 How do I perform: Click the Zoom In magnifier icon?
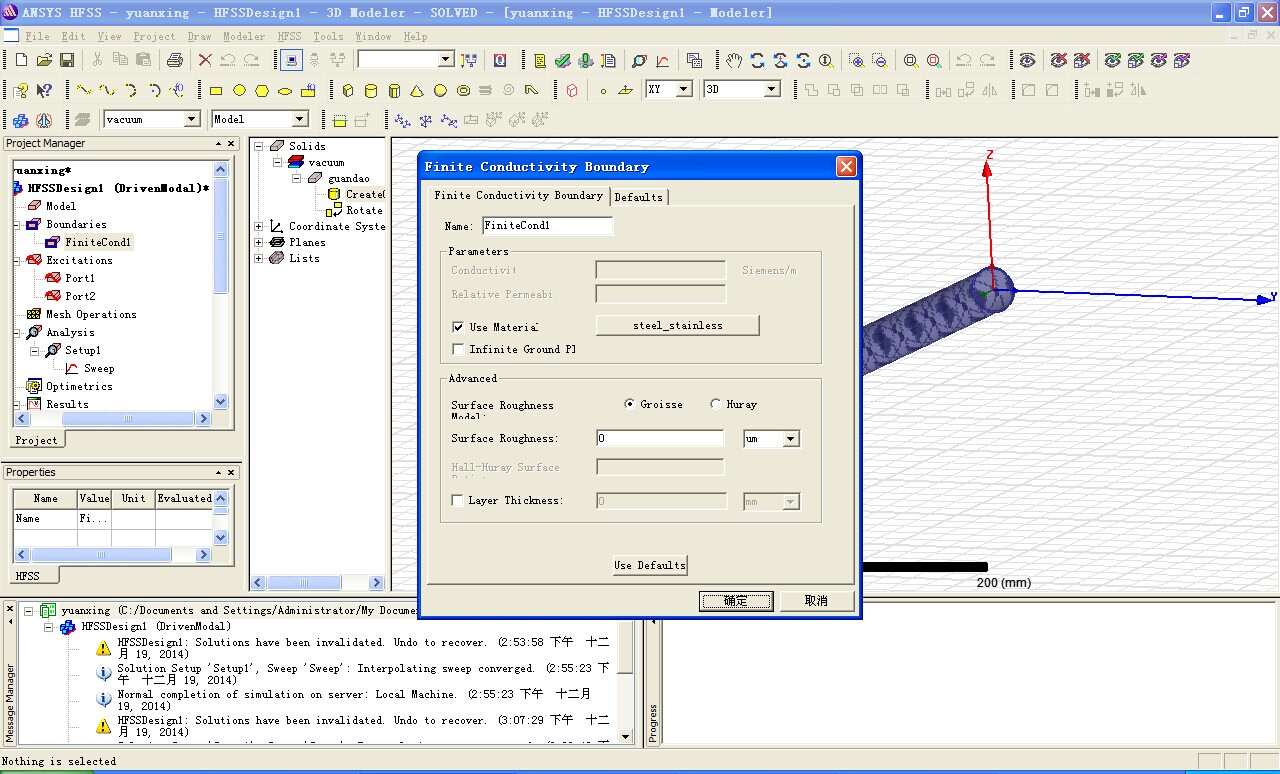click(x=856, y=60)
